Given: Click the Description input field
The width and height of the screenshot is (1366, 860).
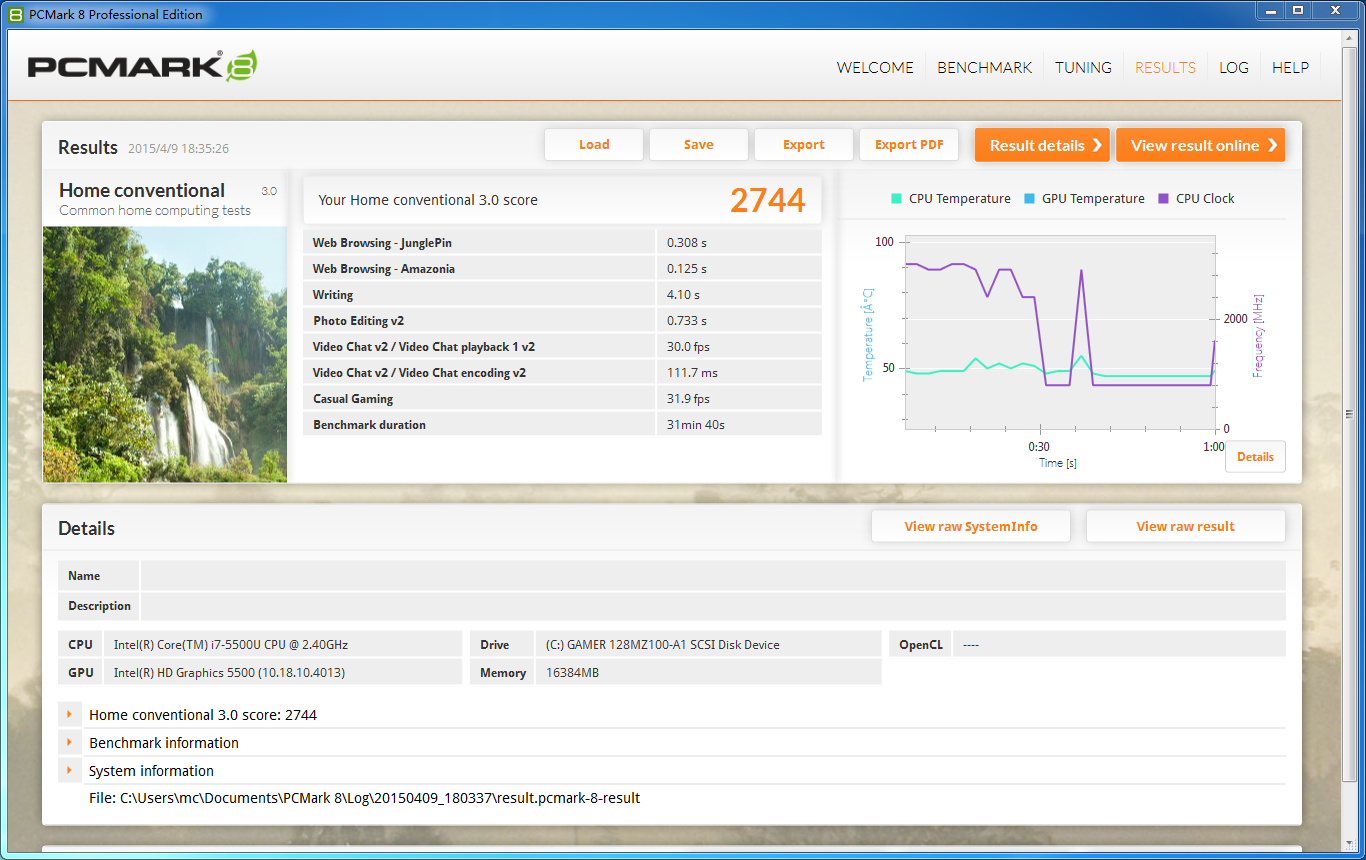Looking at the screenshot, I should click(713, 606).
